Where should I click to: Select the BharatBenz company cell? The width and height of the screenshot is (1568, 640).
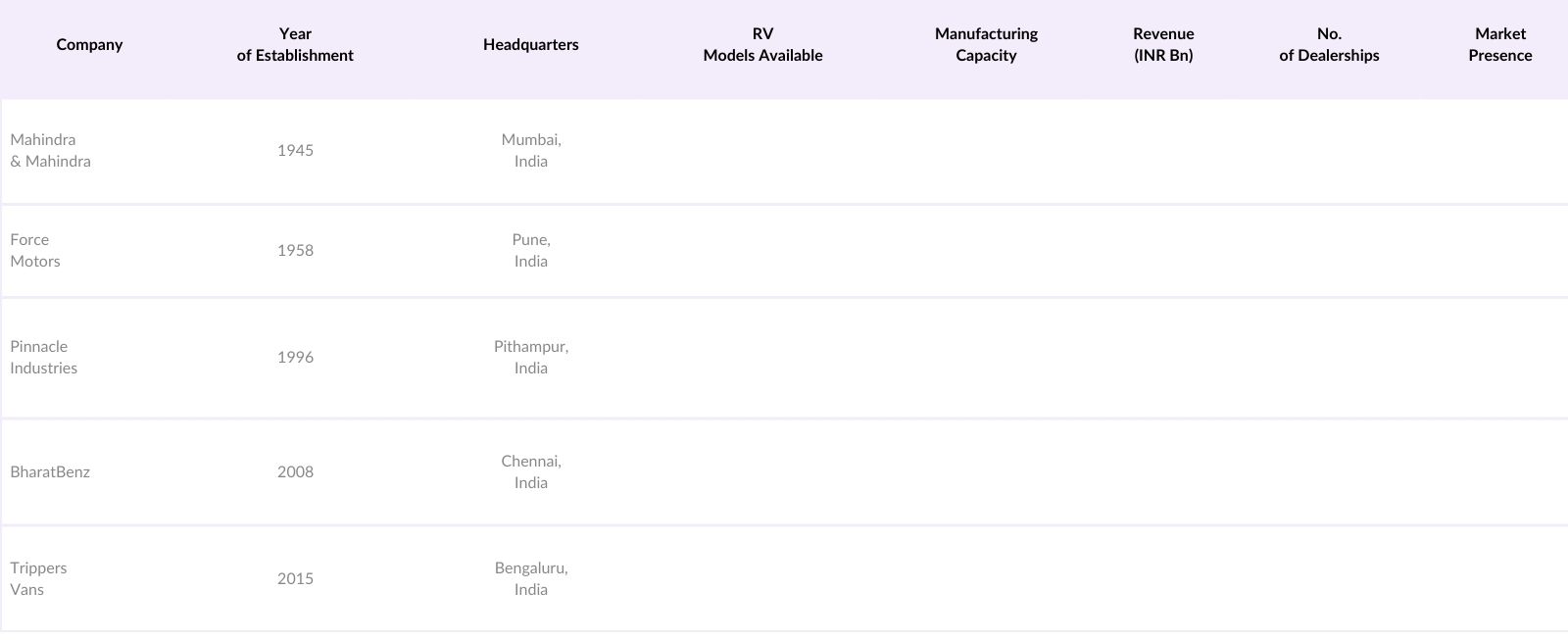click(50, 472)
